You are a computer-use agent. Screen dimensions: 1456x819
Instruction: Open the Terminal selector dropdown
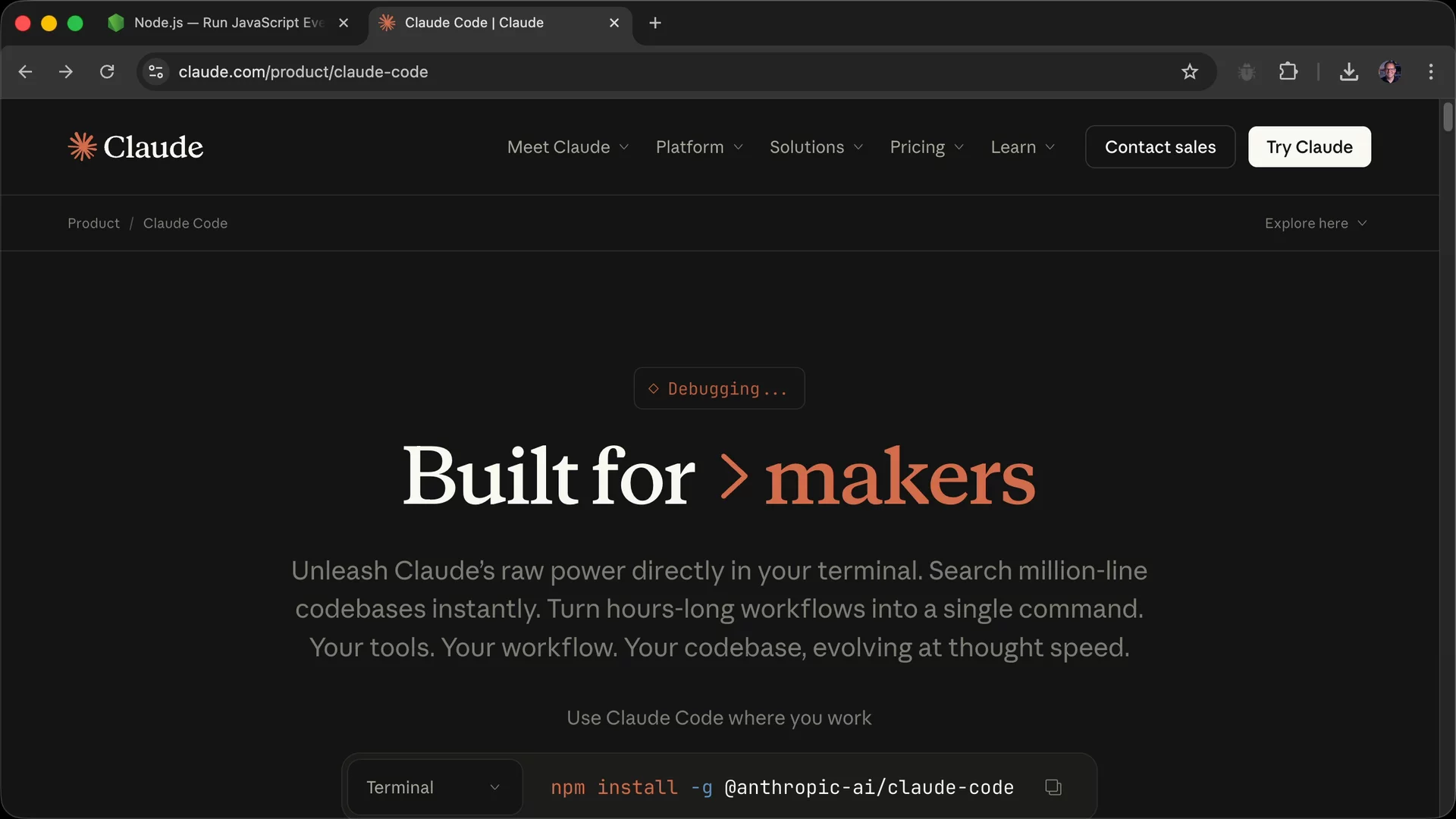pyautogui.click(x=434, y=787)
